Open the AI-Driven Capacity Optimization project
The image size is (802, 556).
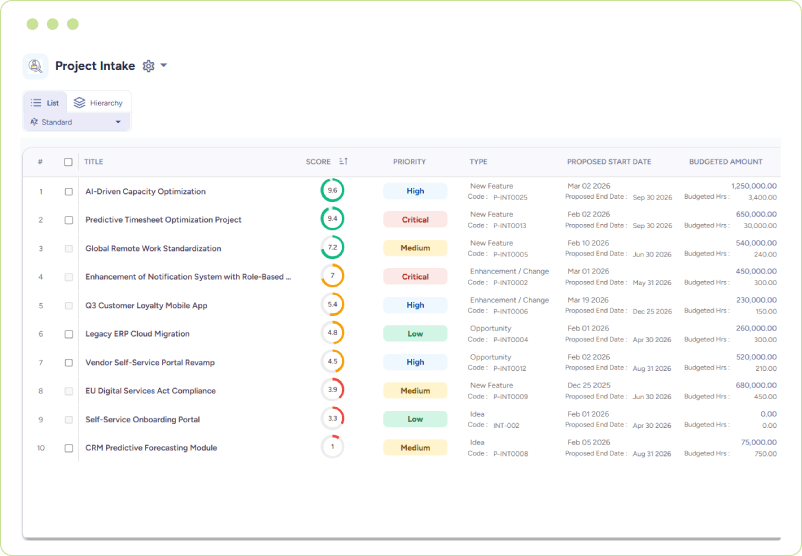[145, 191]
